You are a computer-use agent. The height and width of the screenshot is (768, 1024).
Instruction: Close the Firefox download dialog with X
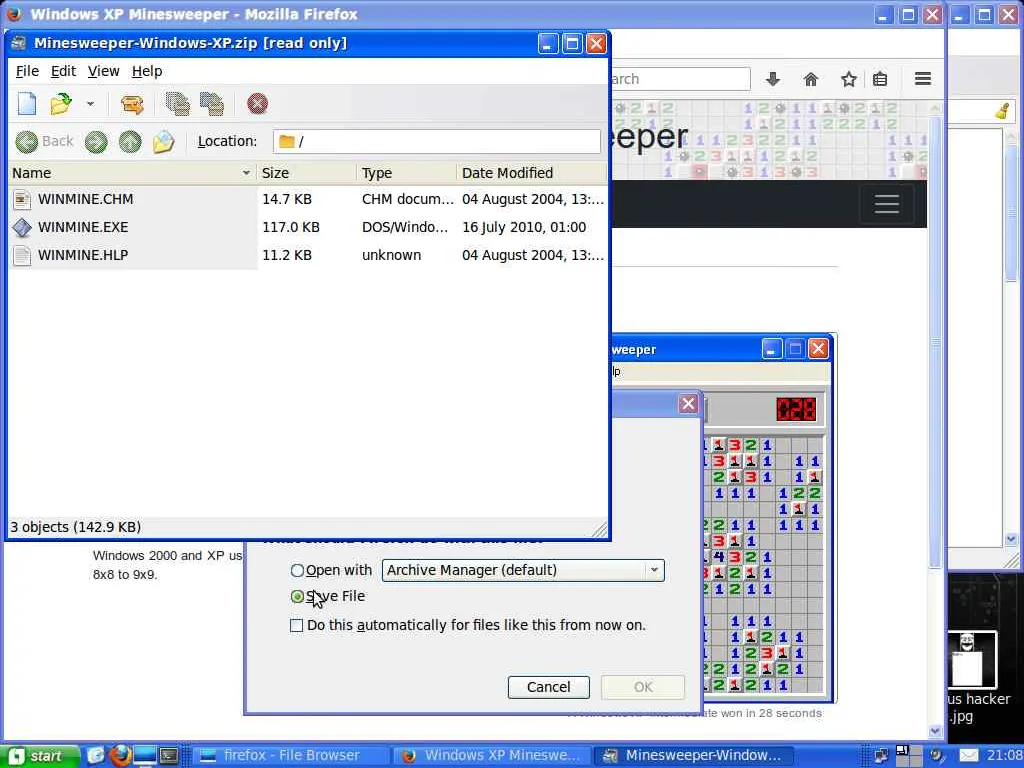click(x=688, y=404)
